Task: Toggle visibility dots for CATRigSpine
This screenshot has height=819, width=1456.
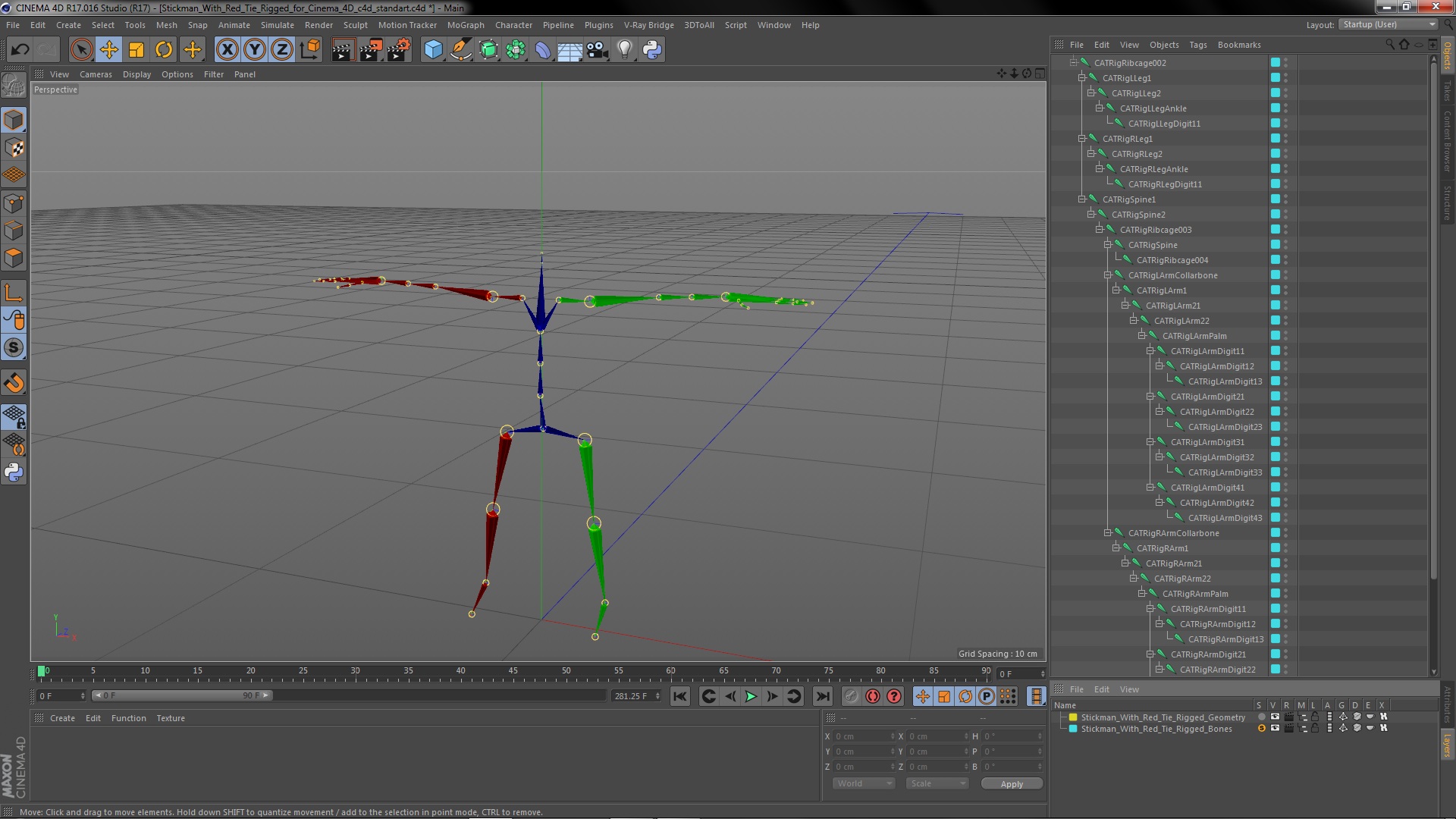Action: 1286,244
